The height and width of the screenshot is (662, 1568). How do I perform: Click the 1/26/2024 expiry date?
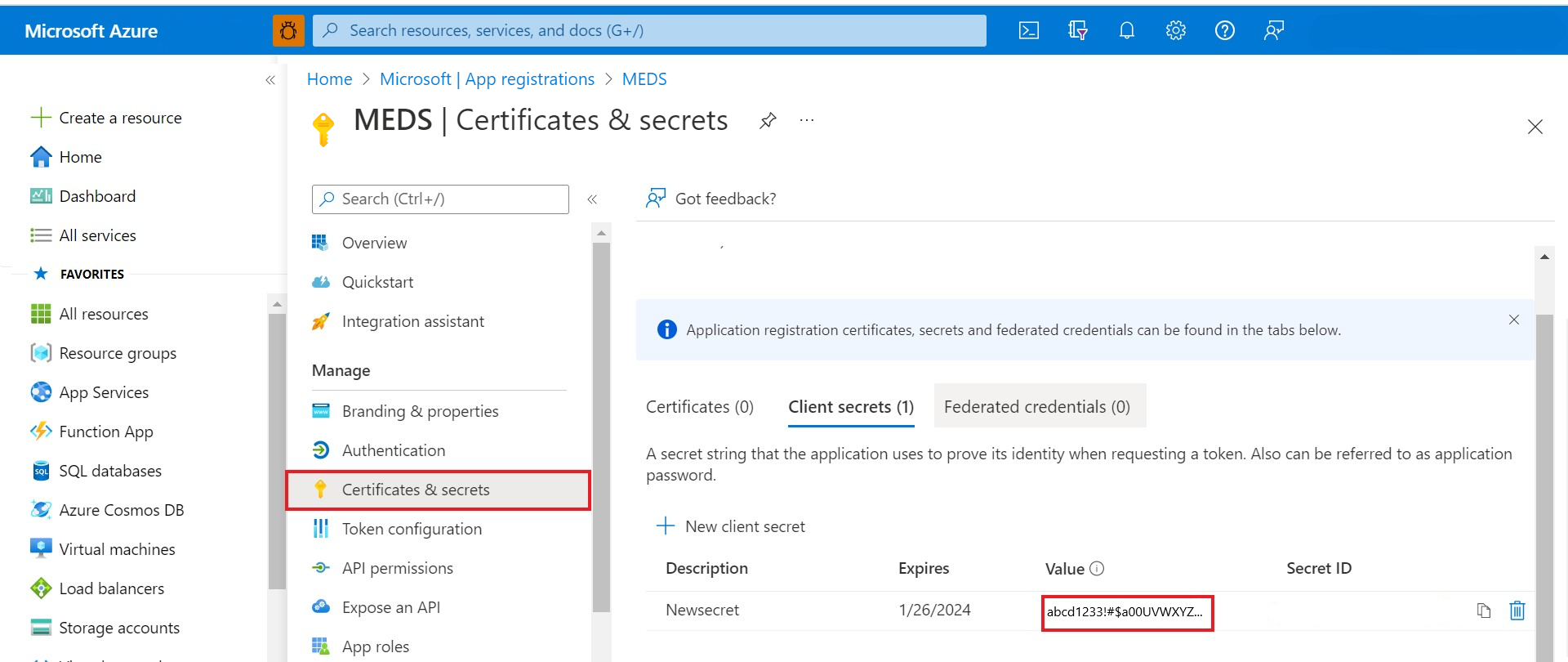pyautogui.click(x=934, y=610)
